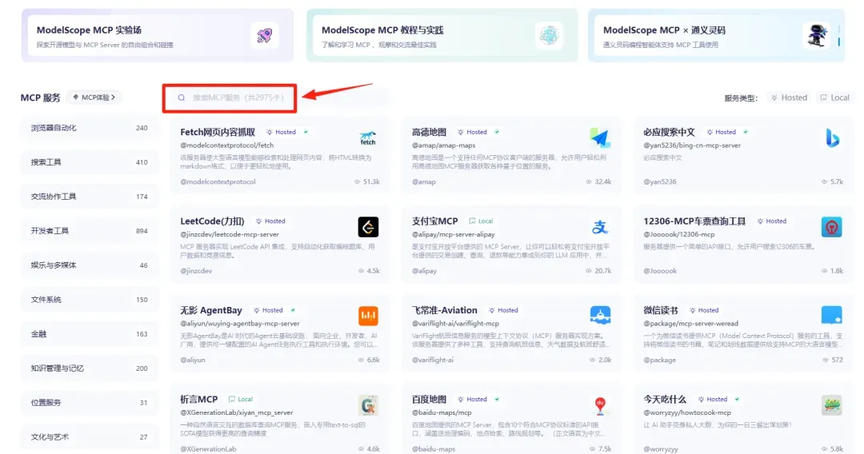This screenshot has width=864, height=454.
Task: Click the view count eye icon beside 51.3k
Action: (357, 182)
